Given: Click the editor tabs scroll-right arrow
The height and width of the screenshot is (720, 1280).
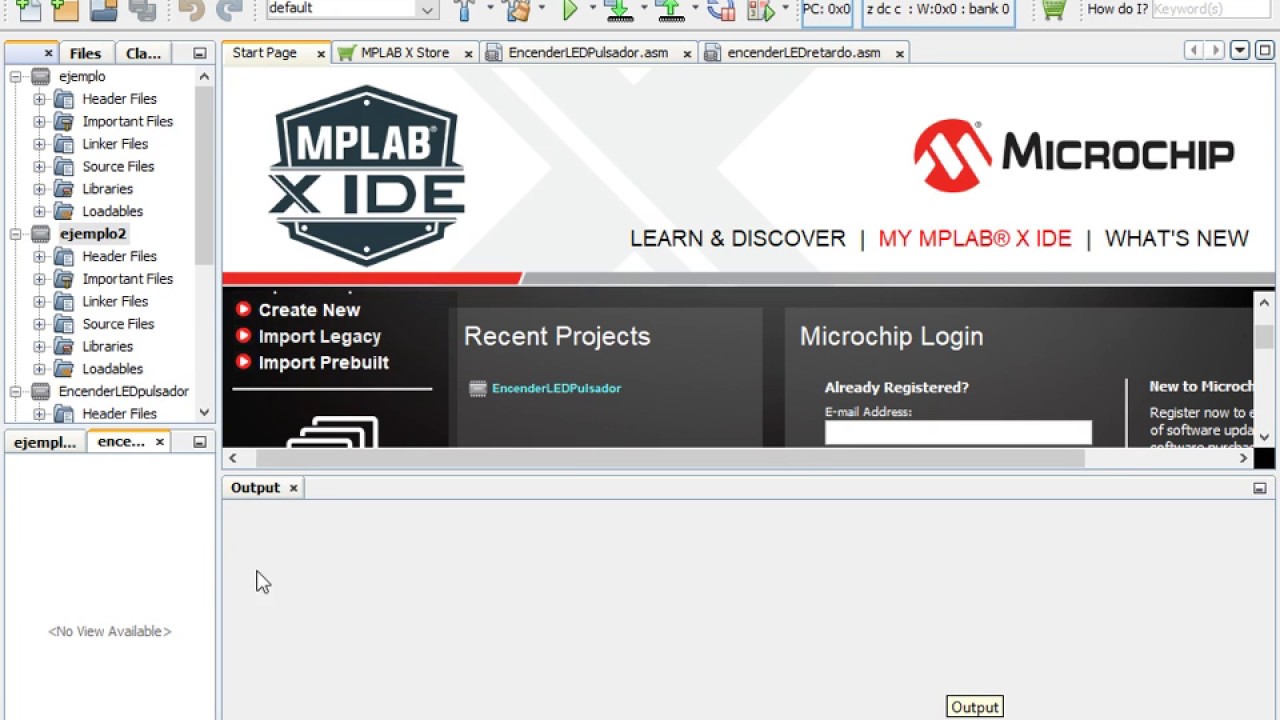Looking at the screenshot, I should point(1216,50).
